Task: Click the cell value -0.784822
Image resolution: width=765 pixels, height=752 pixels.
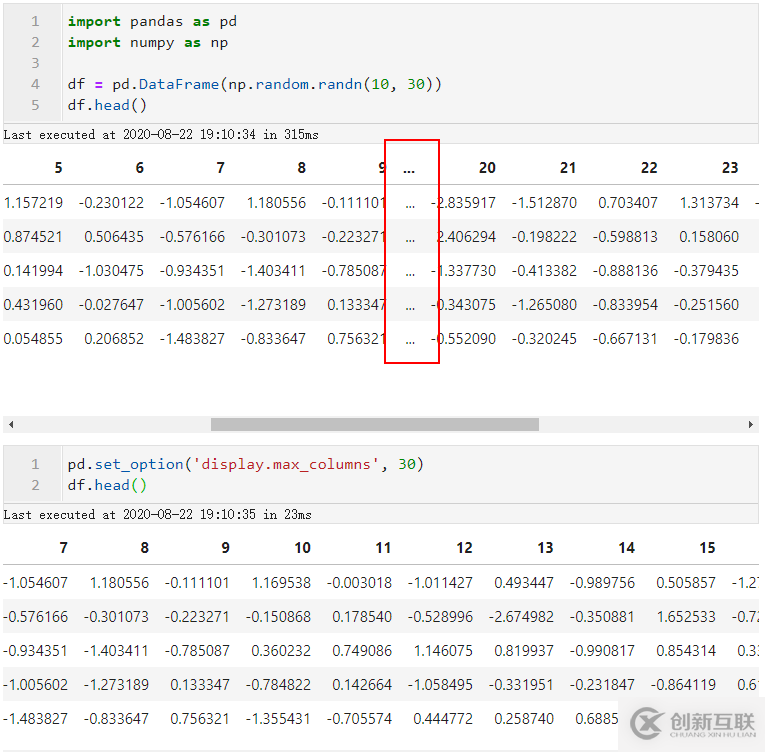Action: pyautogui.click(x=278, y=685)
